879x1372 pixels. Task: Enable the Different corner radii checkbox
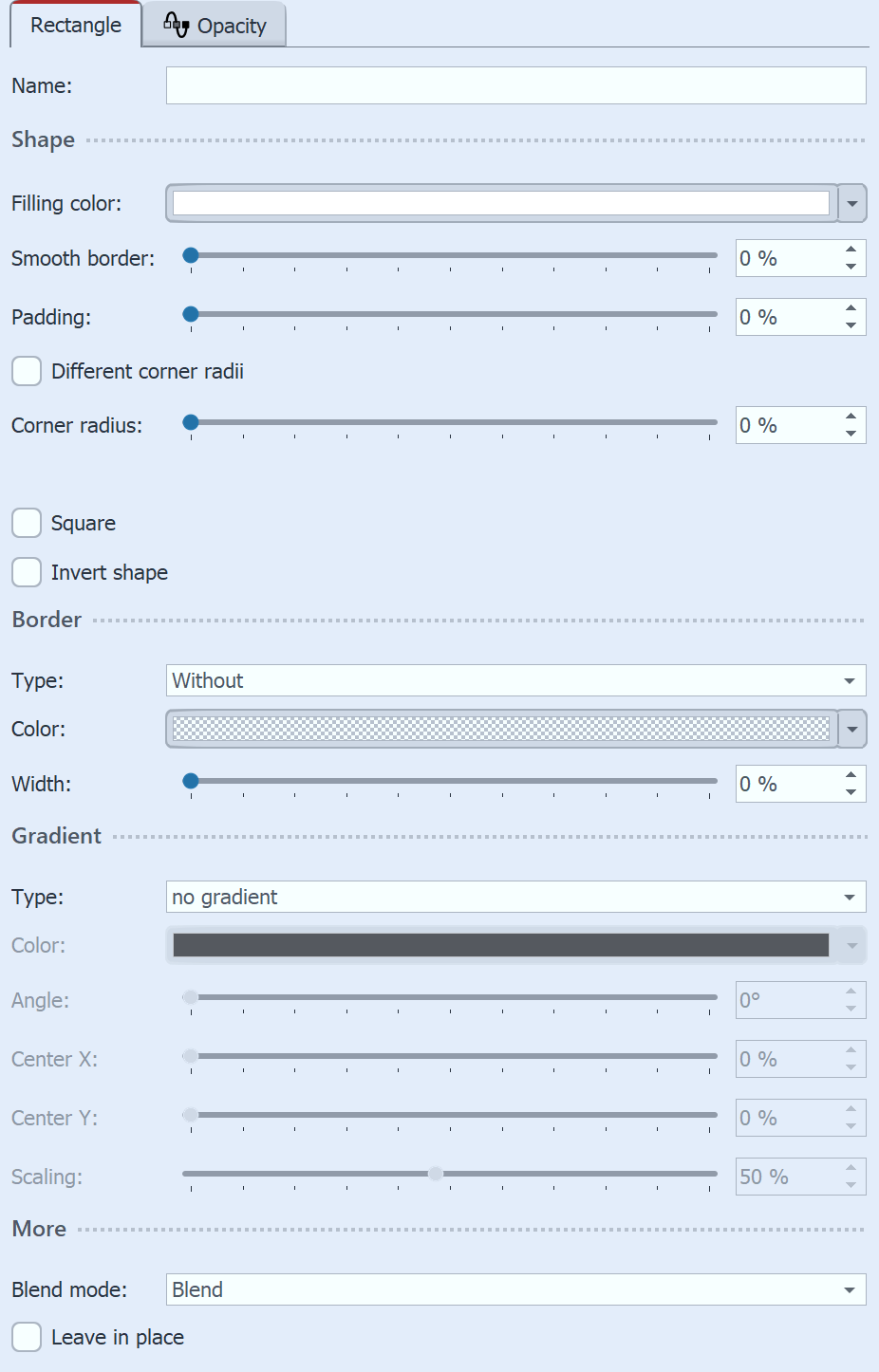point(27,371)
